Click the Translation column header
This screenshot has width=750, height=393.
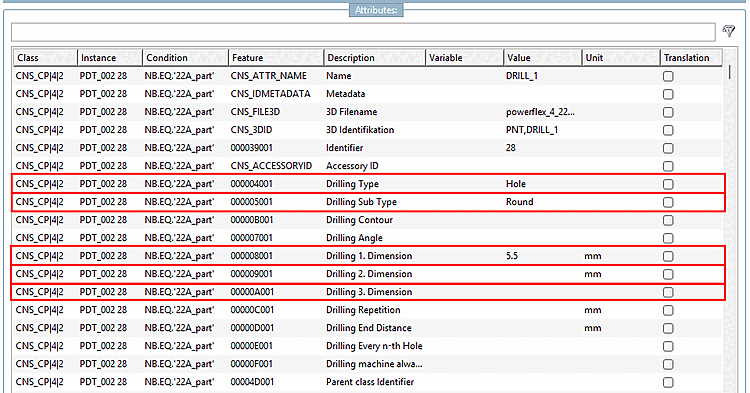[x=691, y=57]
